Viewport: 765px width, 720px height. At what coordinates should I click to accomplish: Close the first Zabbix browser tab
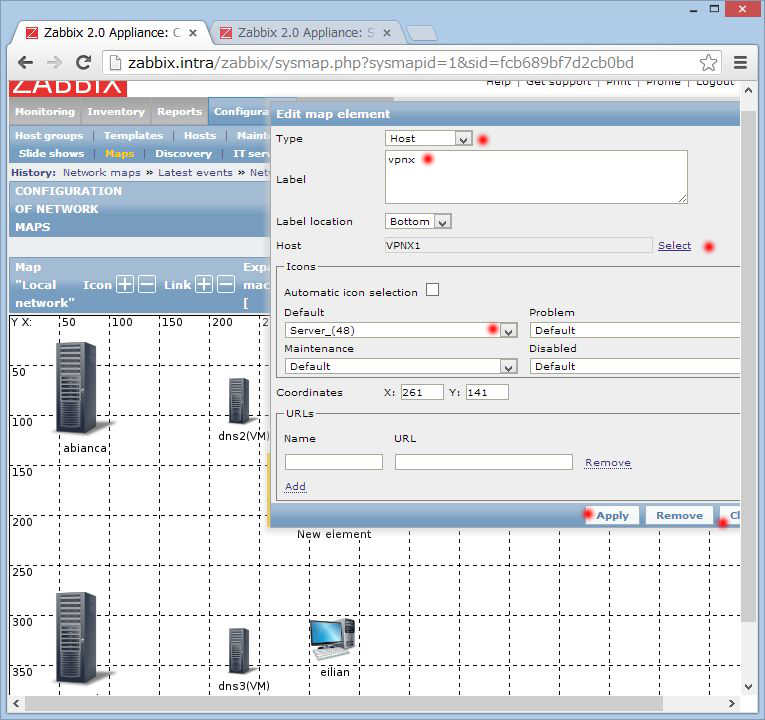(x=193, y=33)
